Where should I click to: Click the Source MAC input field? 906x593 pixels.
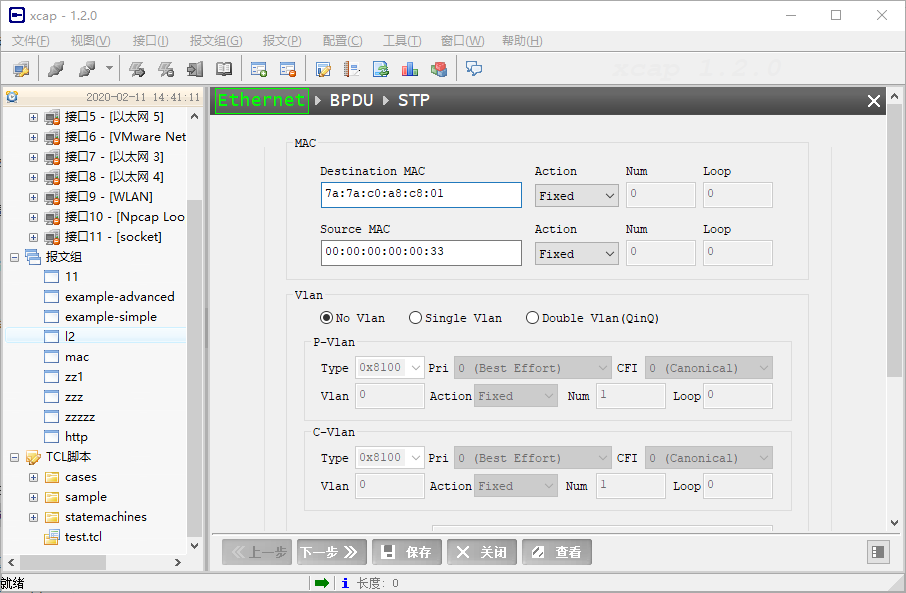[x=421, y=253]
